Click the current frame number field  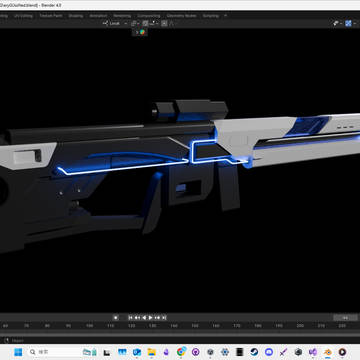(x=345, y=318)
